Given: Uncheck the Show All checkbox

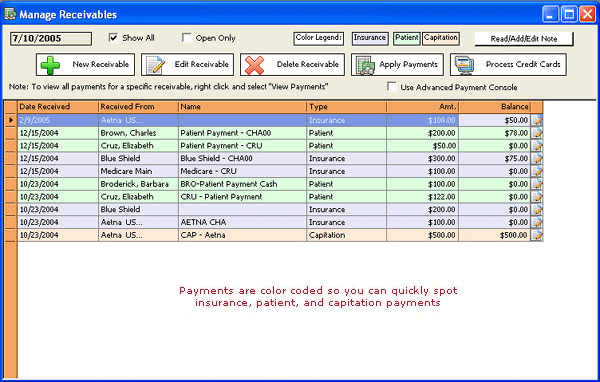Looking at the screenshot, I should [113, 38].
